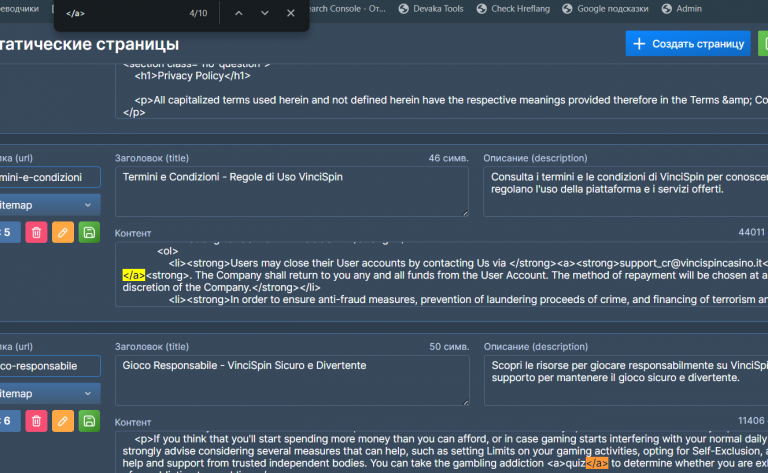The image size is (768, 473).
Task: Click the Devaka Tools globe icon
Action: 404,9
